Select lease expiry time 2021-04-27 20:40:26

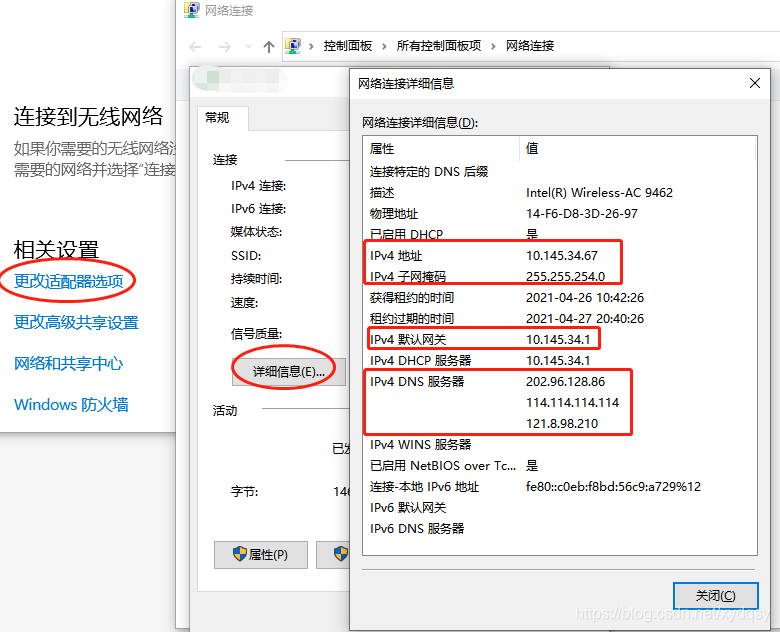(x=585, y=318)
